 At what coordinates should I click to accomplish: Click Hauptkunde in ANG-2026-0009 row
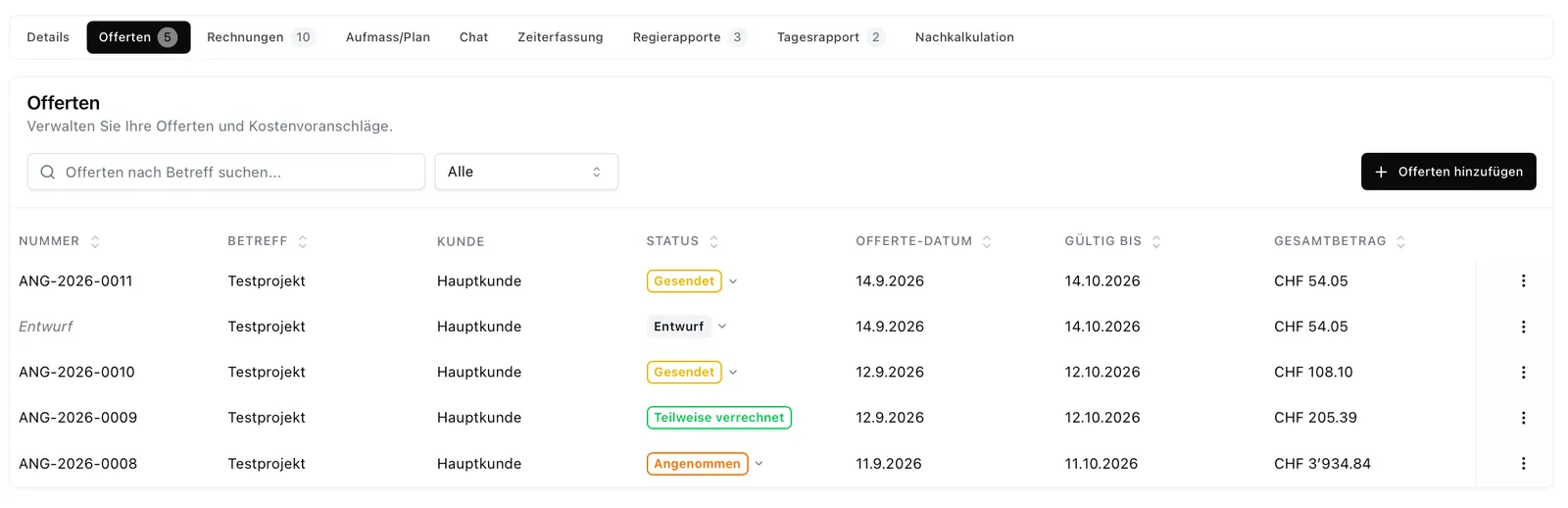tap(479, 418)
